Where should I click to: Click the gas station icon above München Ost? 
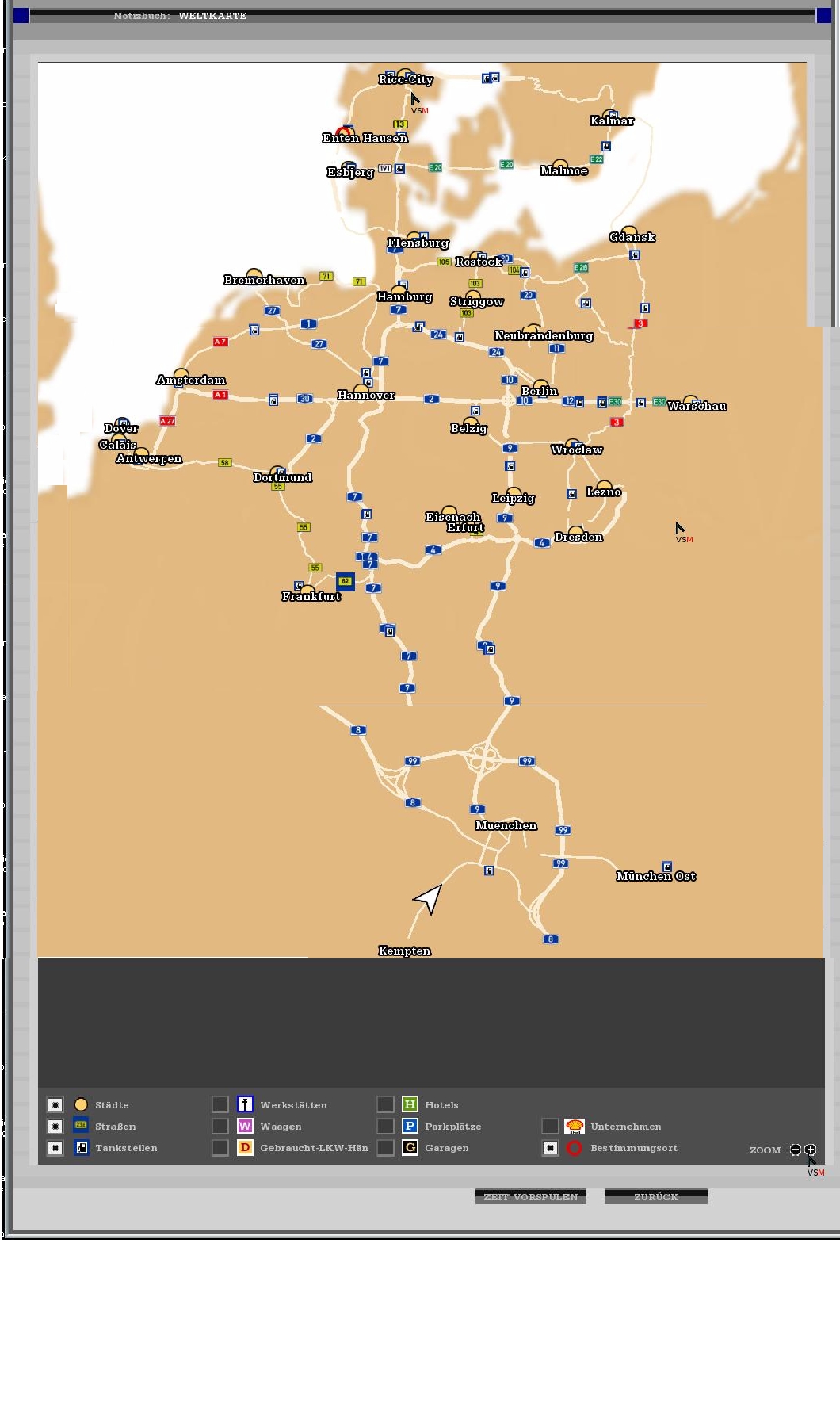tap(667, 867)
